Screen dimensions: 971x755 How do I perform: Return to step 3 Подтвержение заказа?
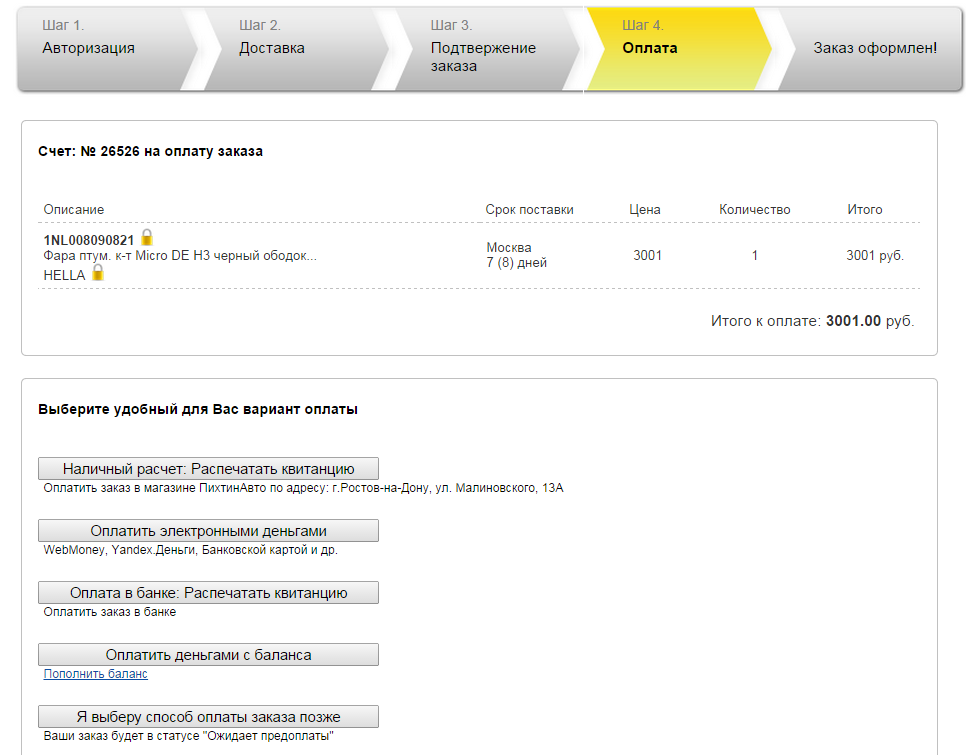[483, 57]
